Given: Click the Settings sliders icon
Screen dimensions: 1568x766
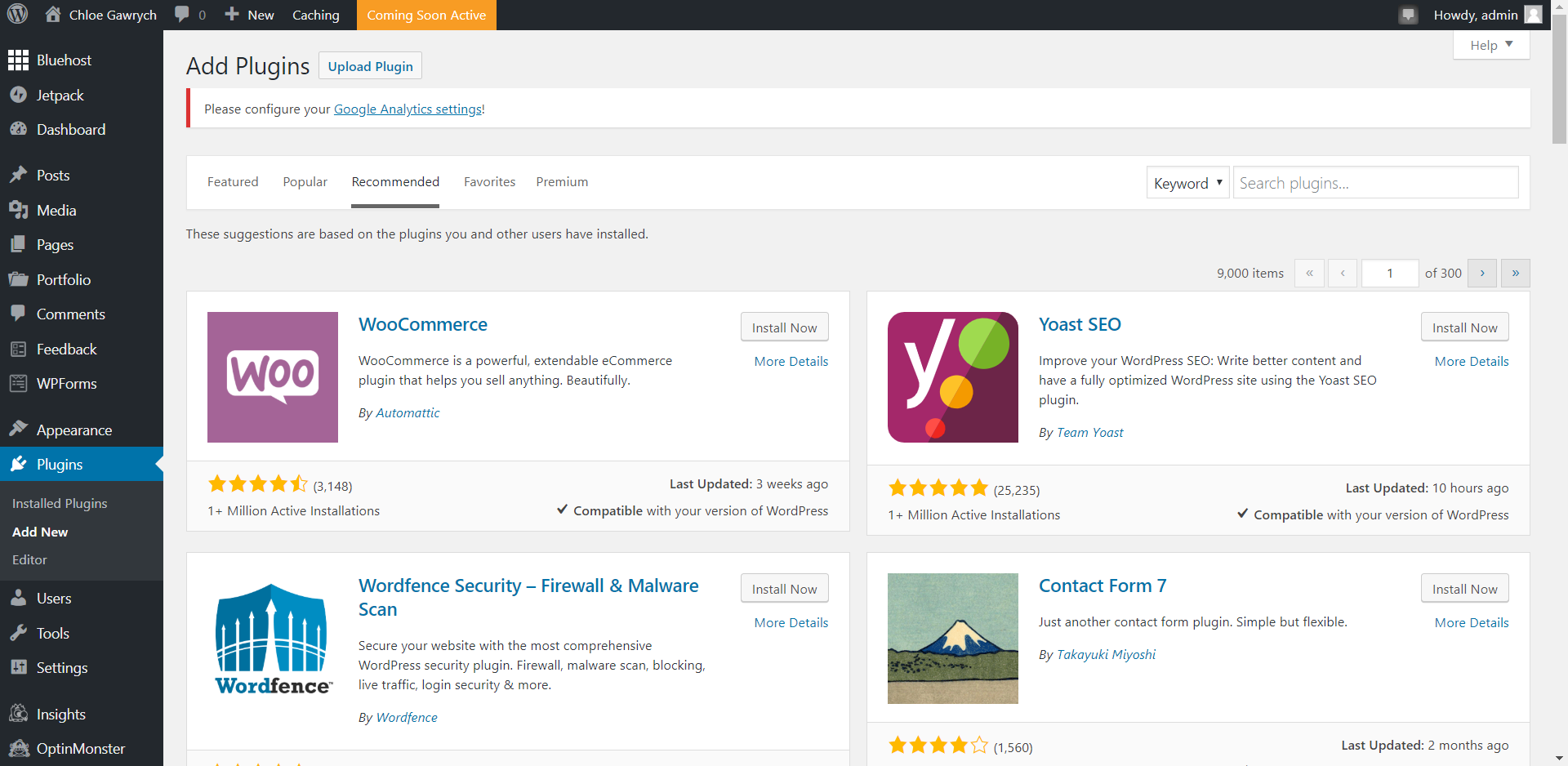Looking at the screenshot, I should point(18,667).
